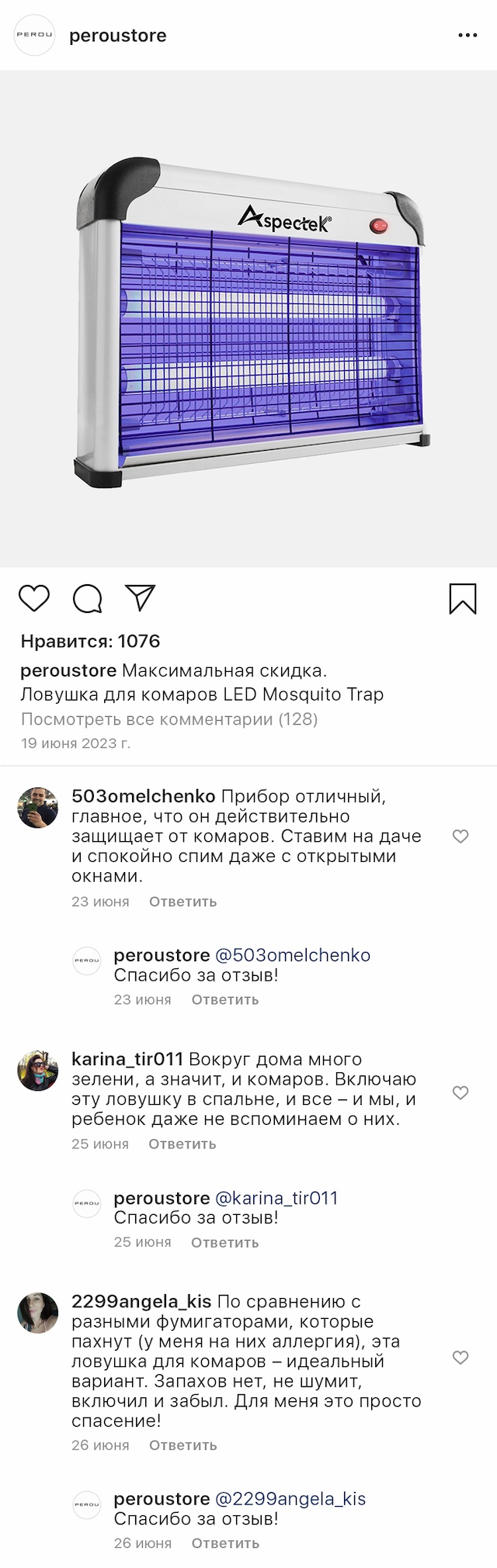497x1568 pixels.
Task: Open 2299angela_kis's profile picture
Action: tap(38, 1313)
